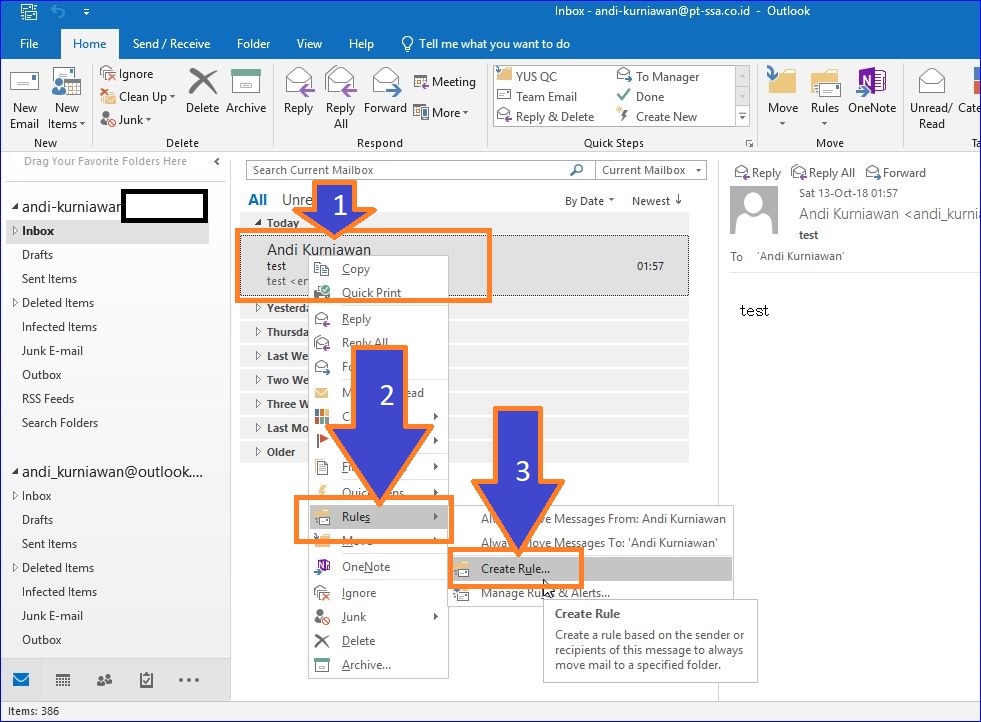Click Archive button in ribbon
The width and height of the screenshot is (981, 722).
tap(246, 91)
